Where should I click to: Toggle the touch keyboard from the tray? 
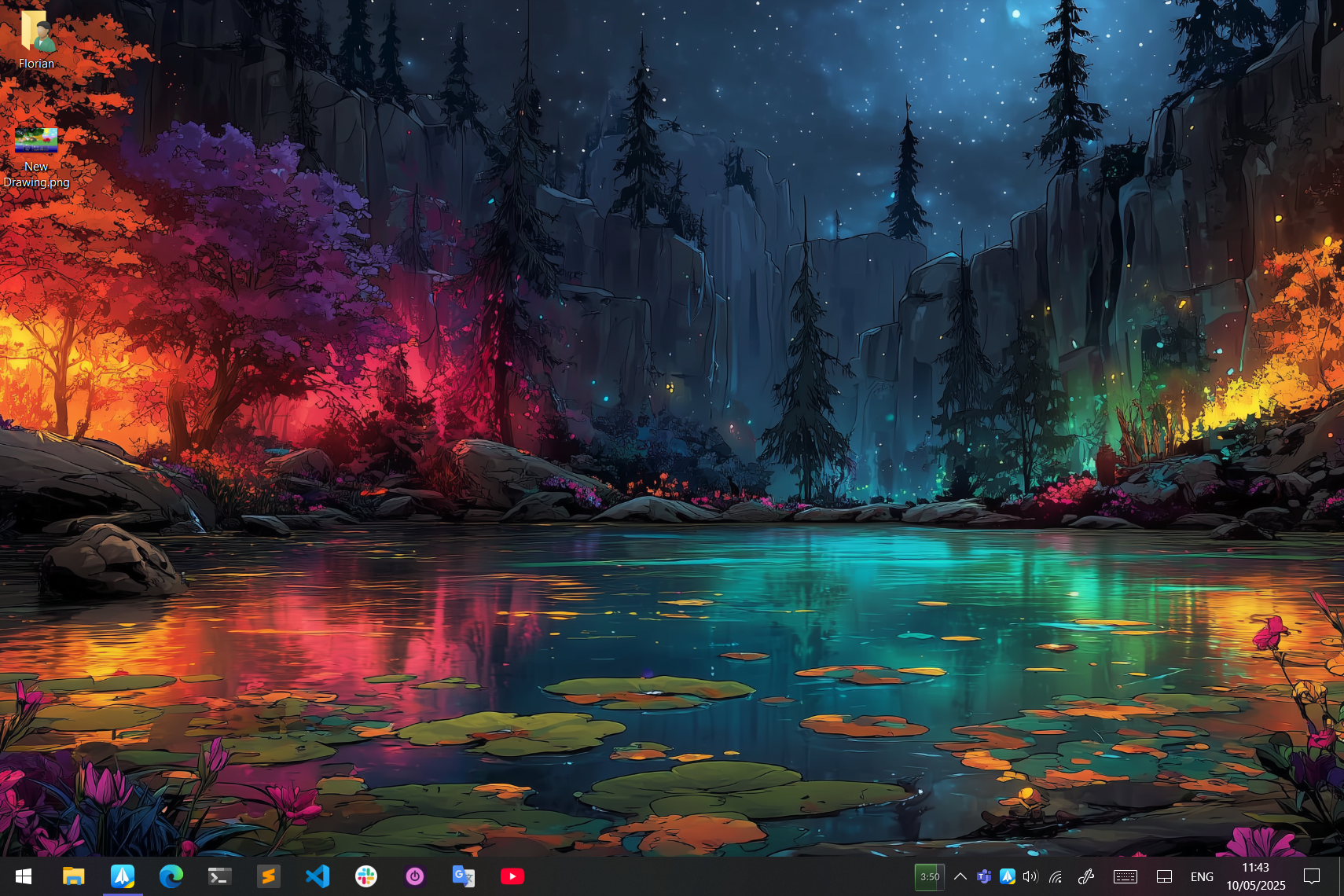point(1125,876)
